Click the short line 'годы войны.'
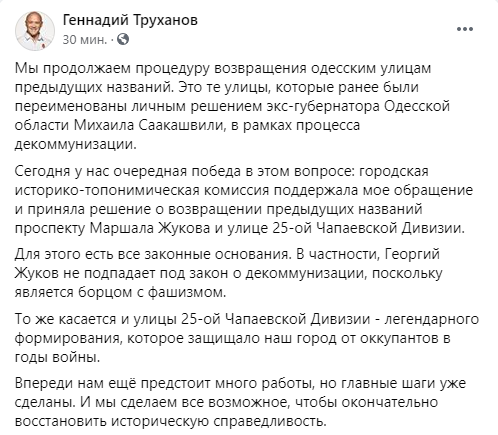Image resolution: width=498 pixels, height=435 pixels. pos(58,357)
